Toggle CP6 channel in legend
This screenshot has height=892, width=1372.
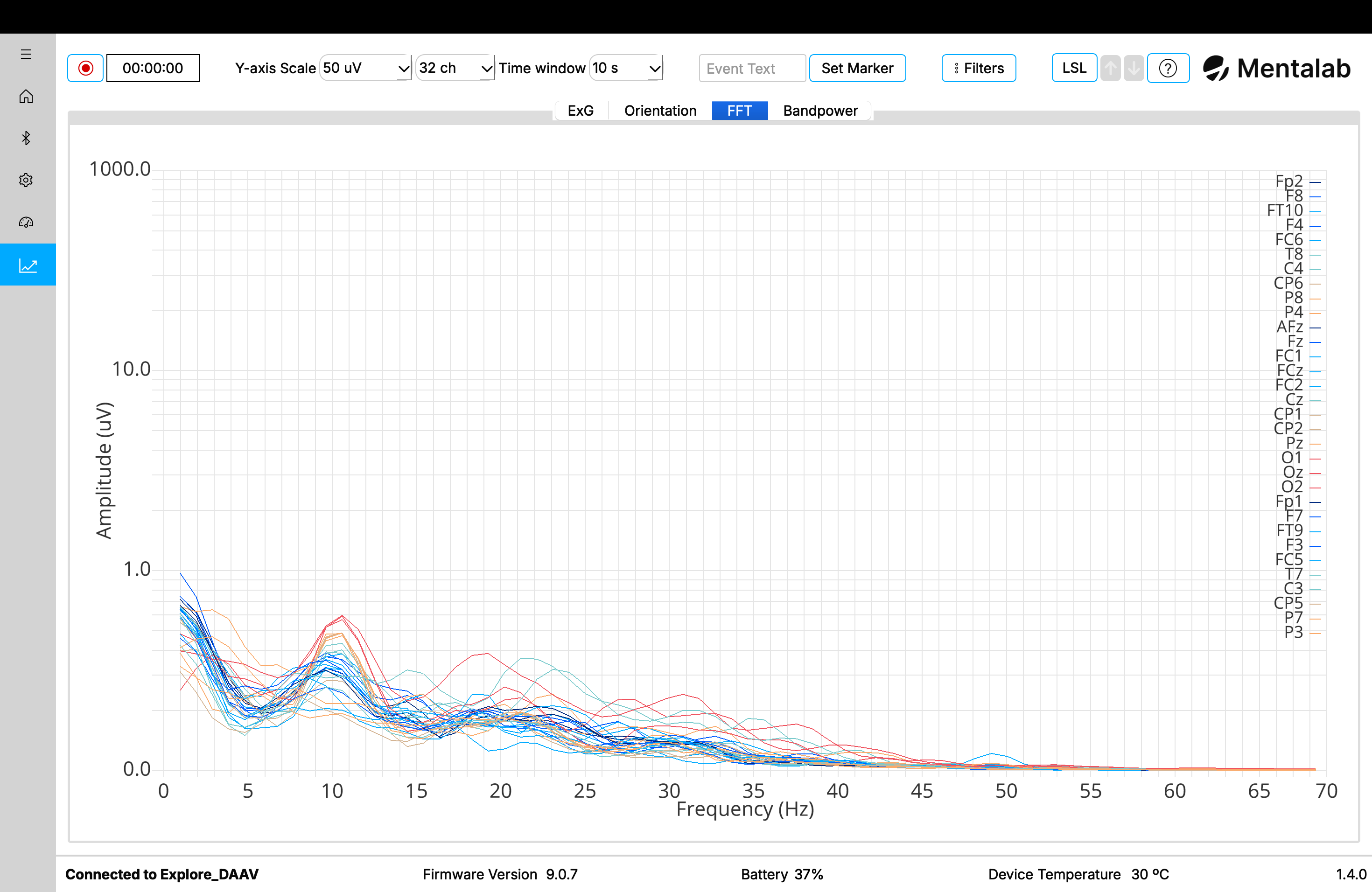pos(1297,284)
